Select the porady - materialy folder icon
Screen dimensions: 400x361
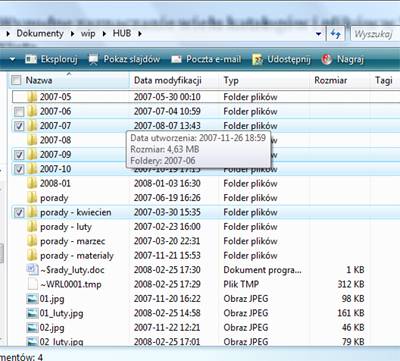pos(32,255)
